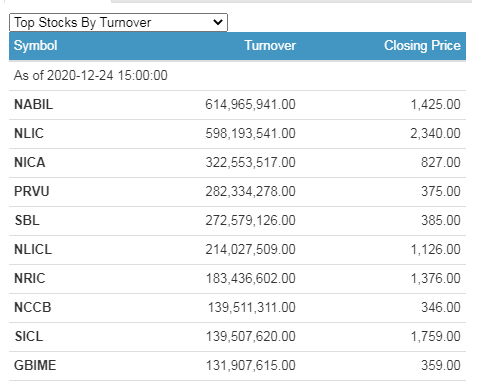This screenshot has width=483, height=381.
Task: Open the GBIME stock symbol
Action: 35,366
